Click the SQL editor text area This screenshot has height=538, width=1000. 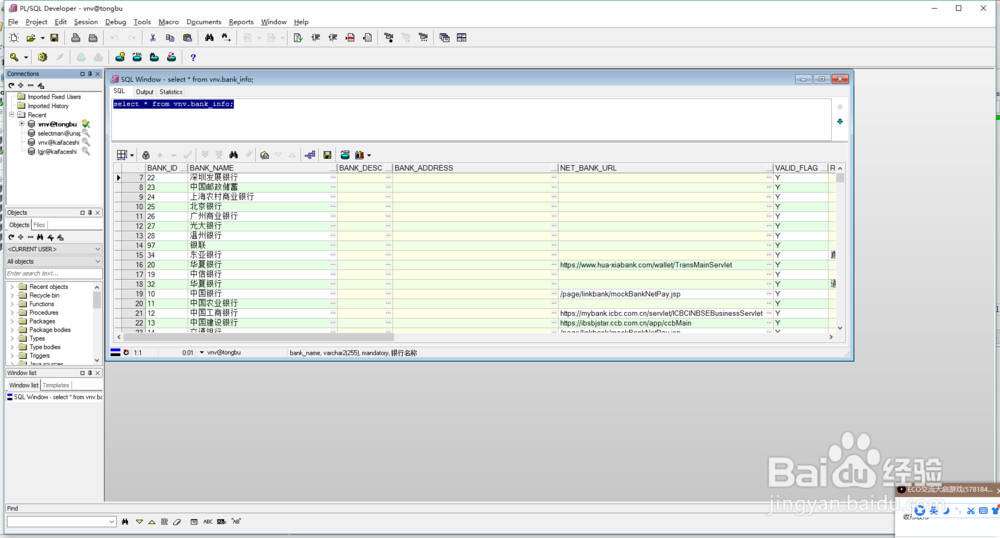coord(472,119)
